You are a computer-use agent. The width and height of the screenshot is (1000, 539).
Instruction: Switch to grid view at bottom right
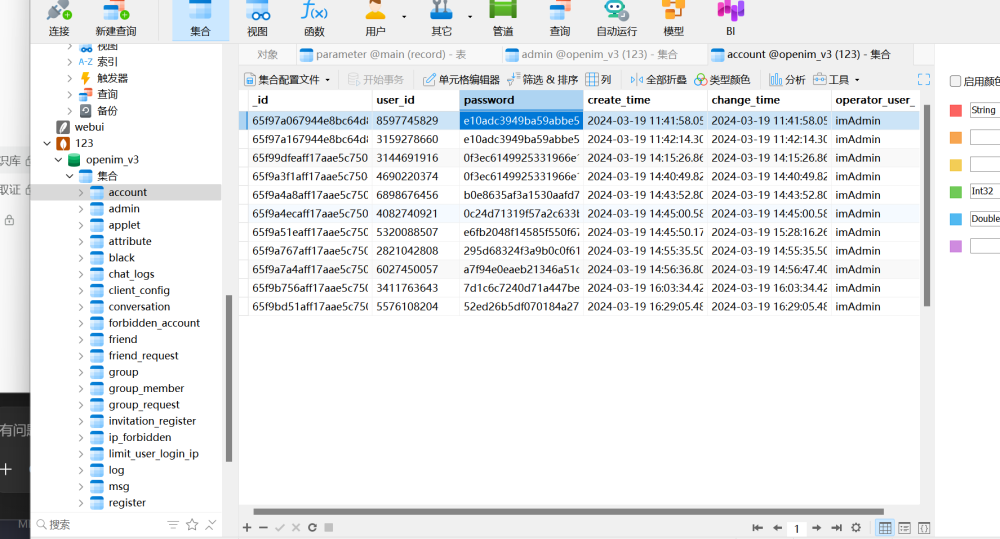tap(885, 527)
